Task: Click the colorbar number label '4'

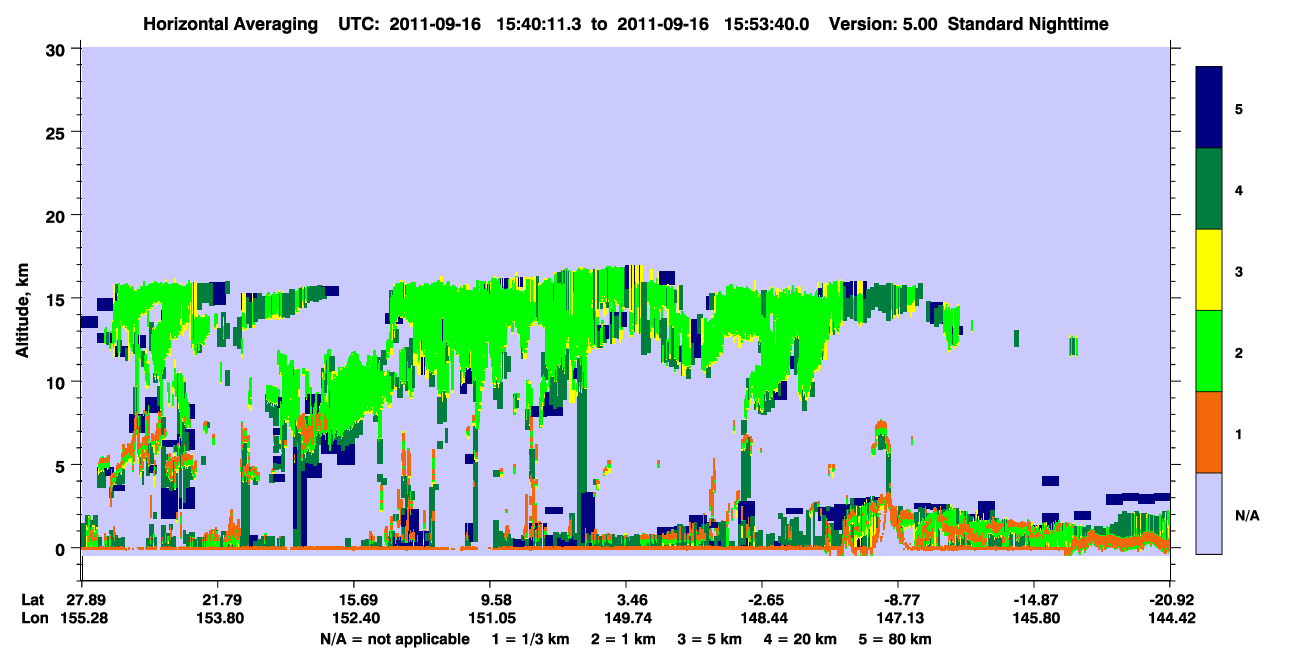Action: click(x=1238, y=188)
